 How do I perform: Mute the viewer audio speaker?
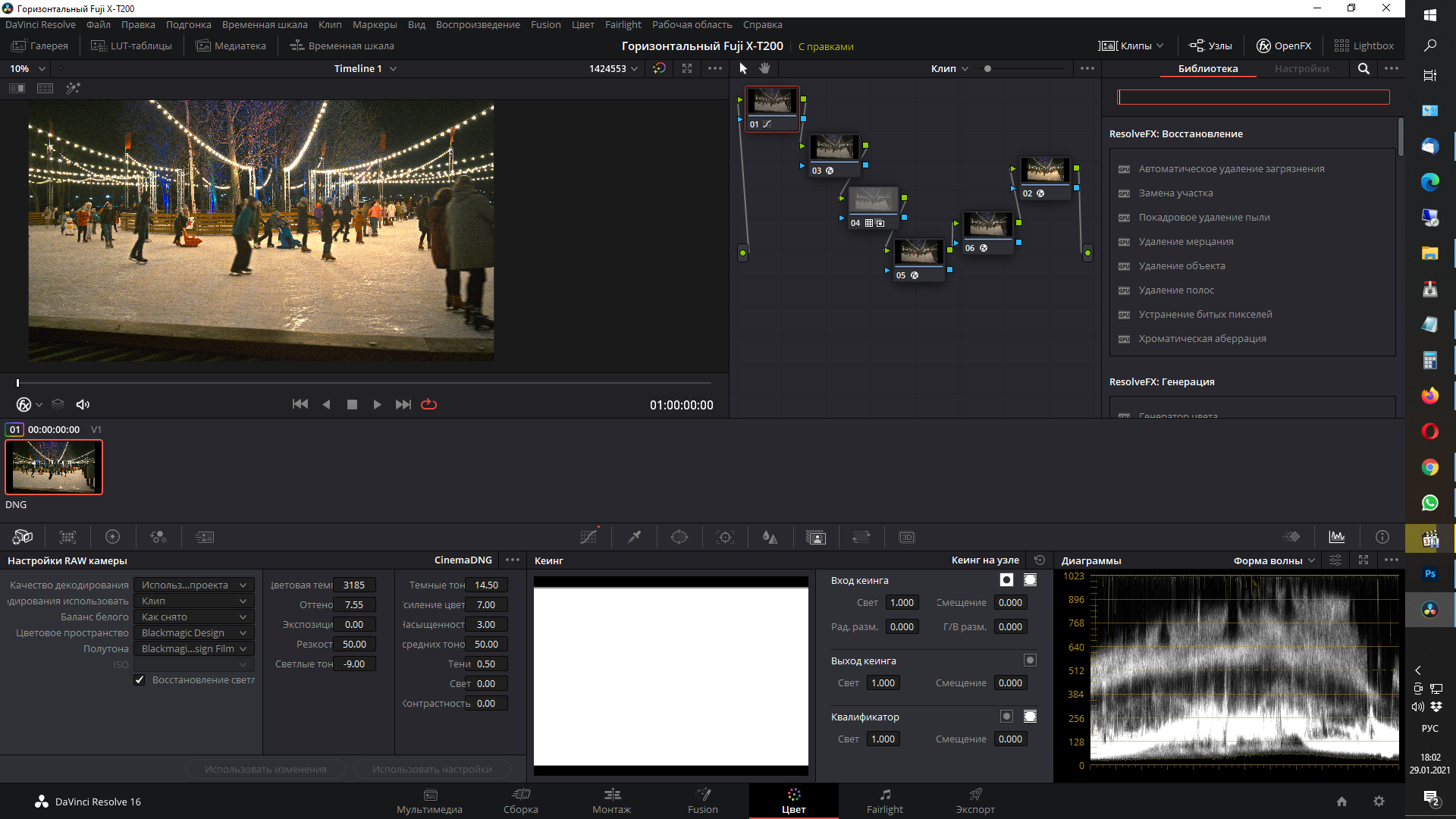(83, 404)
